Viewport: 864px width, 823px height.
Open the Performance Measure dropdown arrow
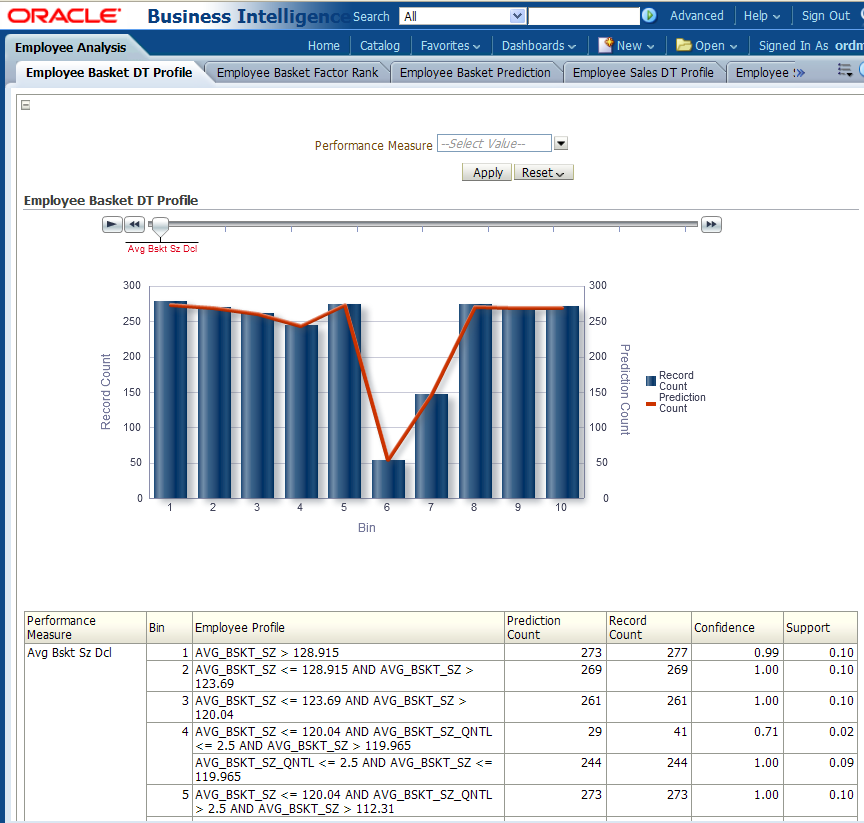pos(561,144)
